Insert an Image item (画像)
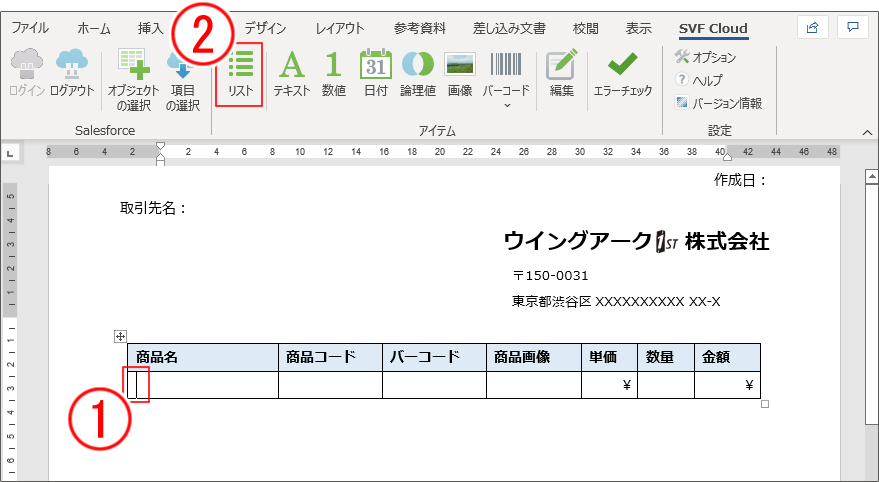The image size is (879, 482). click(460, 73)
